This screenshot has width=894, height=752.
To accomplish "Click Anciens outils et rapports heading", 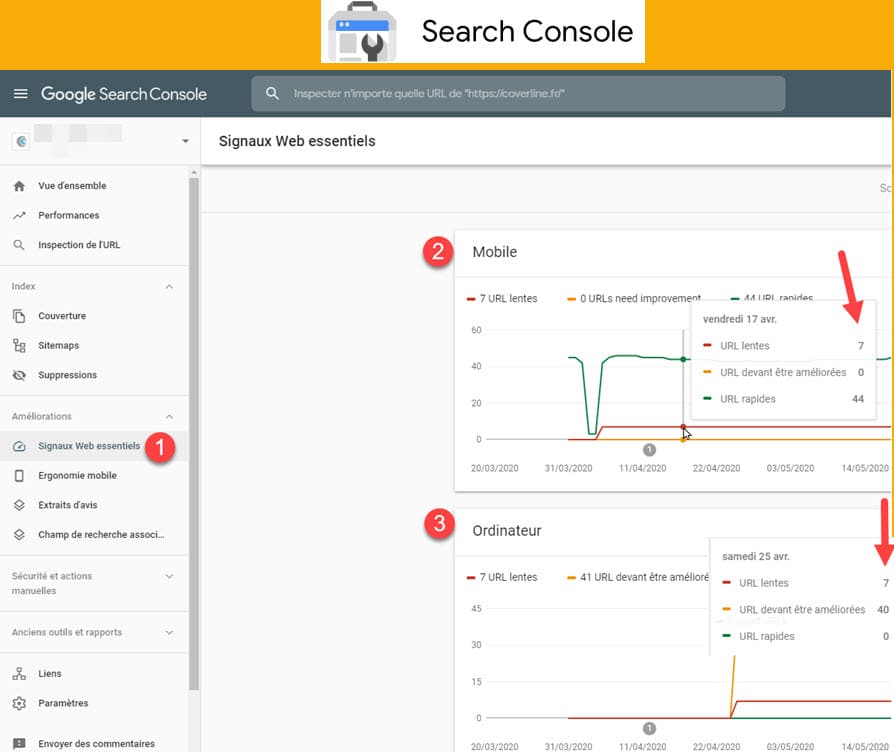I will click(x=67, y=632).
